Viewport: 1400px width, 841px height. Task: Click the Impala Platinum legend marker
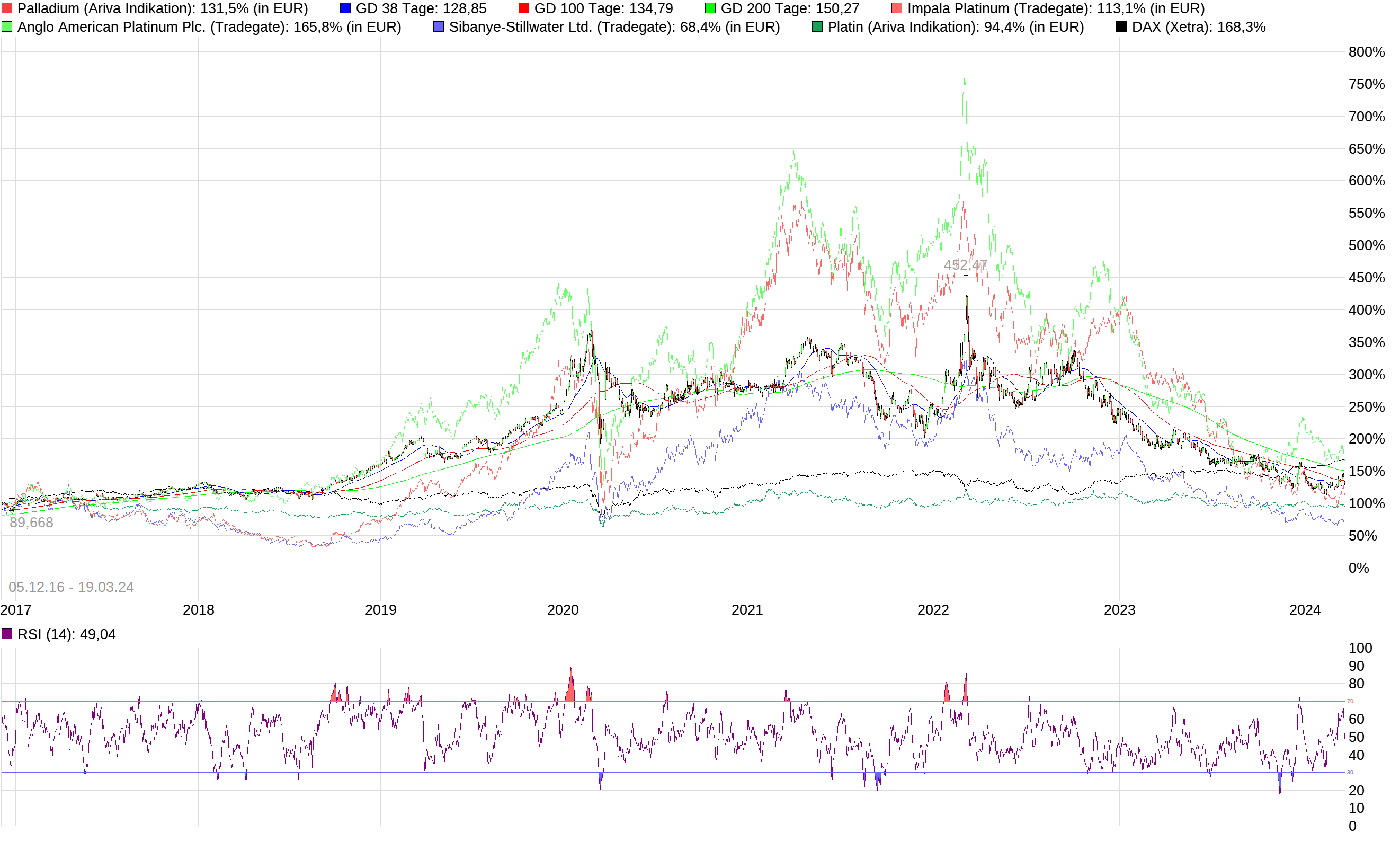[x=898, y=8]
